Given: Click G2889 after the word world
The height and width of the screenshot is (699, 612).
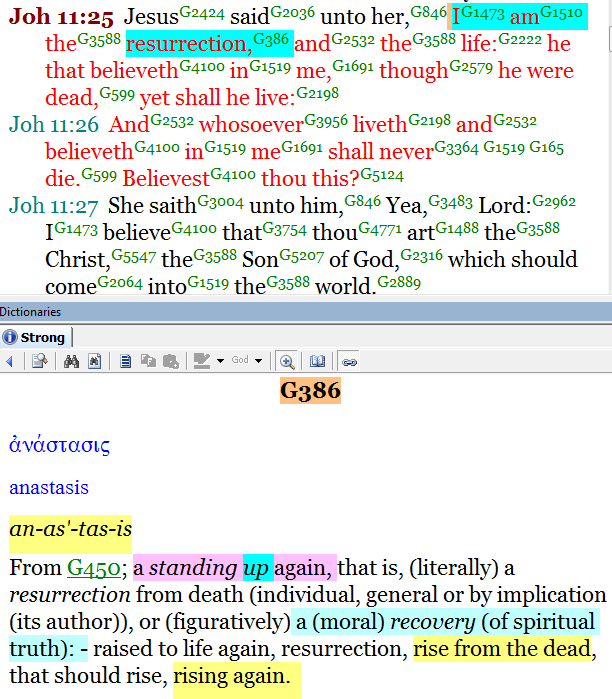Looking at the screenshot, I should point(399,282).
